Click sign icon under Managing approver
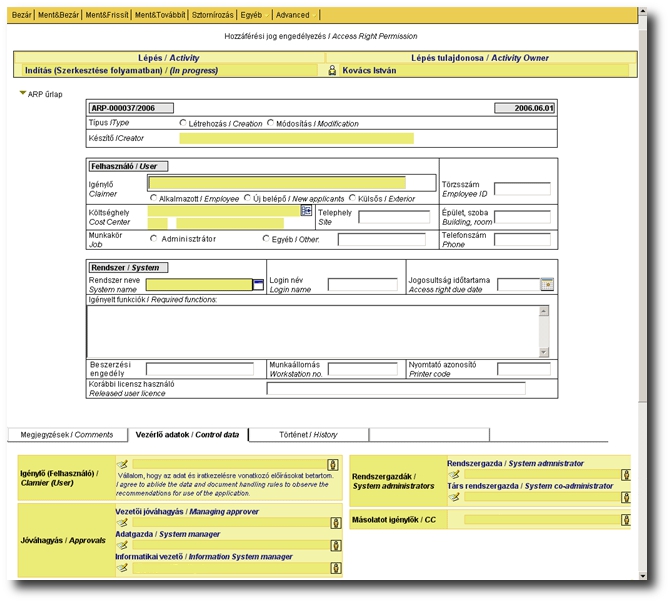670x603 pixels. [x=122, y=522]
